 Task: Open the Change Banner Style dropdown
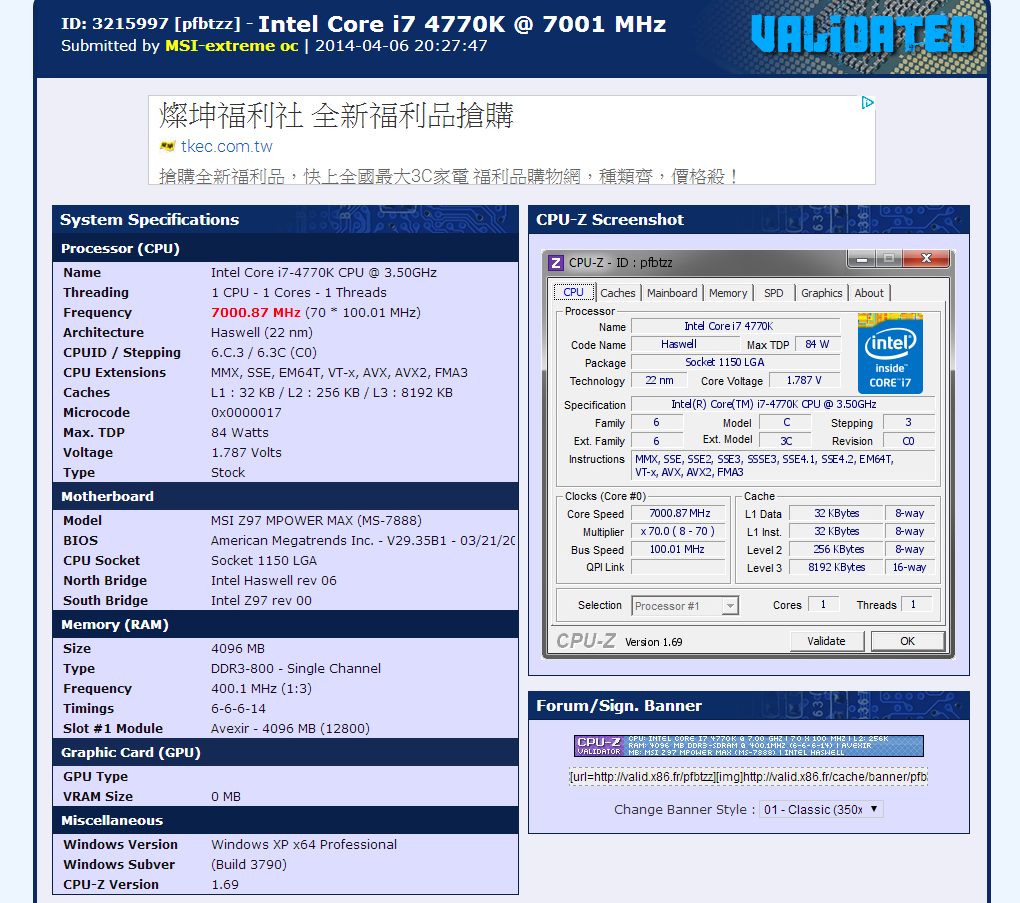coord(822,809)
